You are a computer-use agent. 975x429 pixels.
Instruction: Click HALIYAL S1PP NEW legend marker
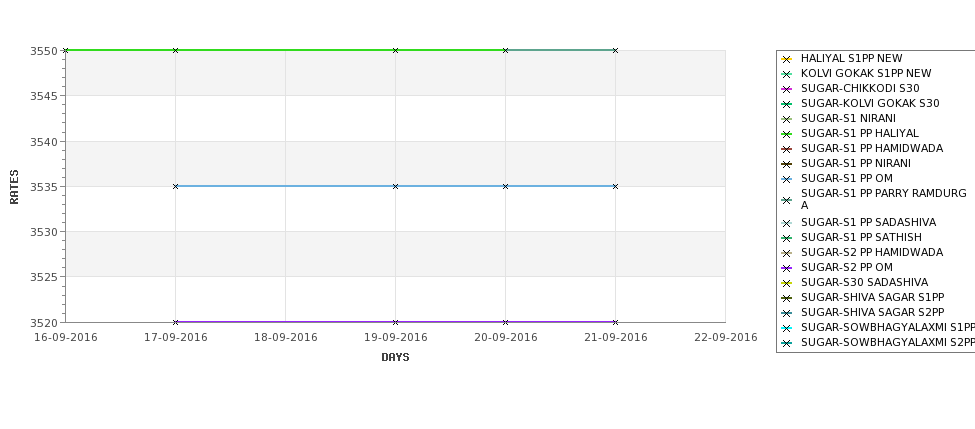[787, 59]
